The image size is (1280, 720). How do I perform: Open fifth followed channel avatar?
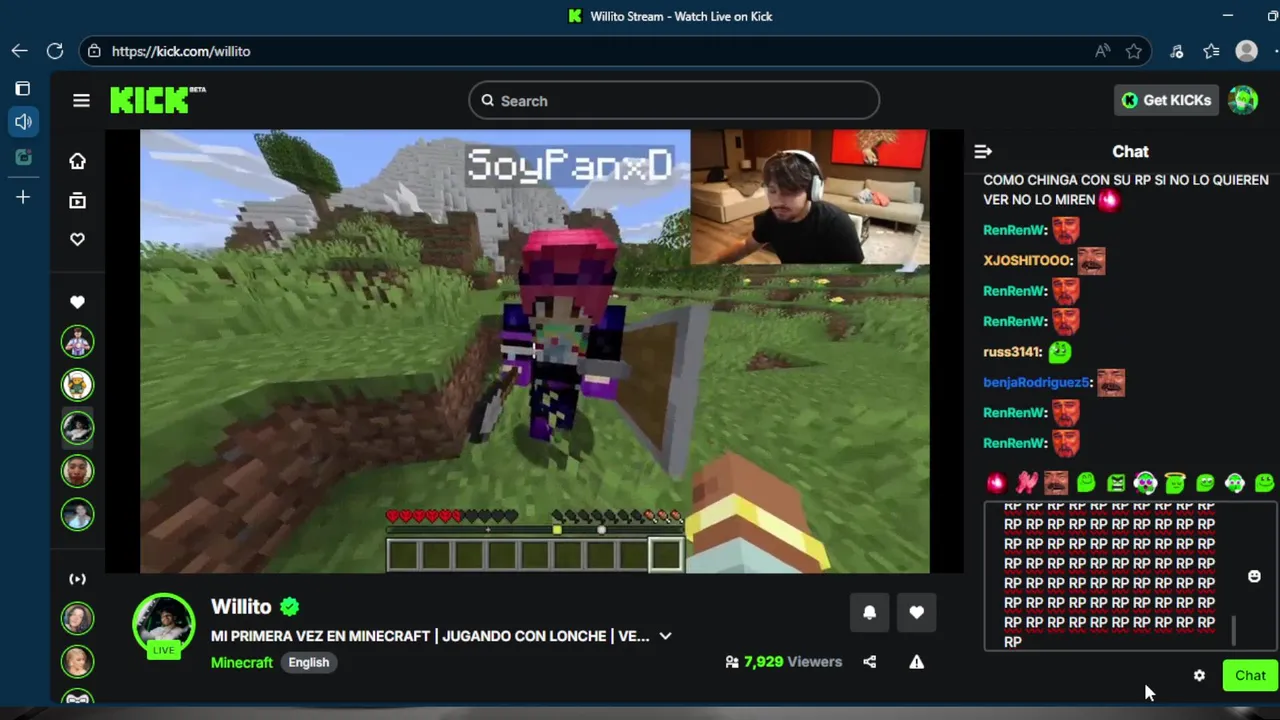[77, 514]
